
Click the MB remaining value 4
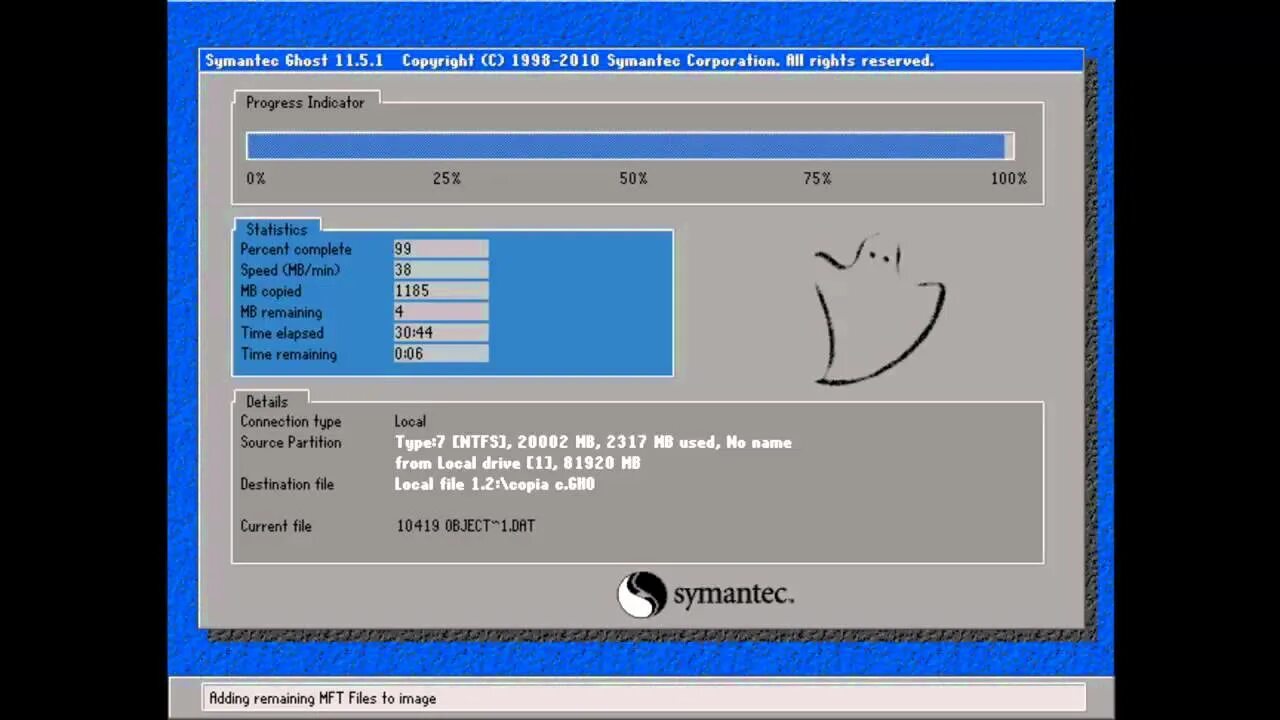tap(441, 312)
